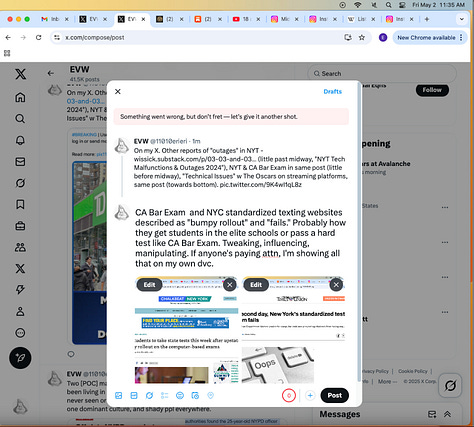Click the date and time in the menu bar
The width and height of the screenshot is (474, 427).
click(438, 5)
